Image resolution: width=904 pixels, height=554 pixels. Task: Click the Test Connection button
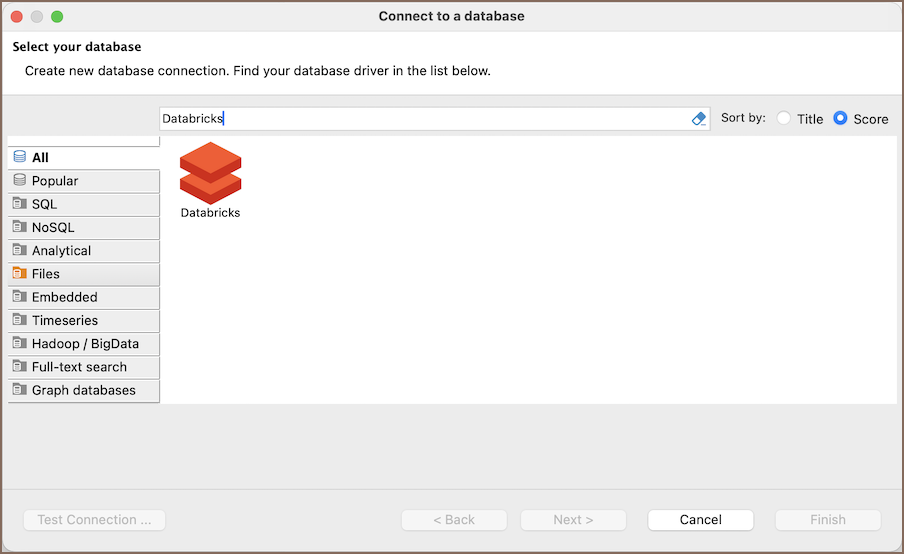[x=94, y=520]
